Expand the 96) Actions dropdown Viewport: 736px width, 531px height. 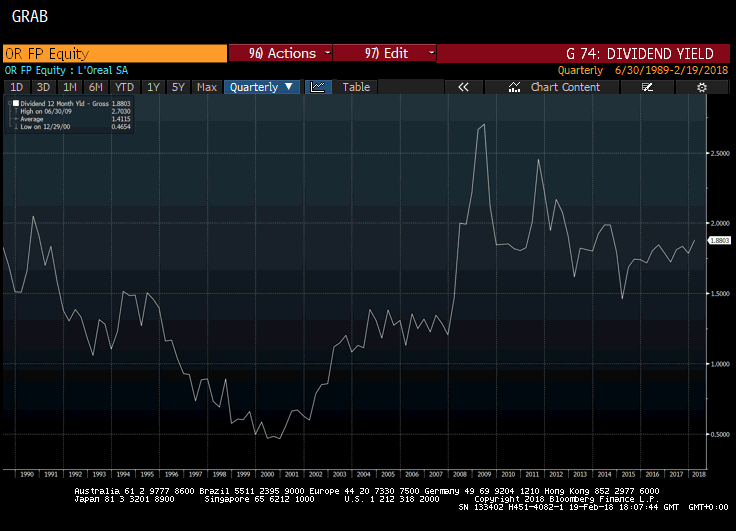click(280, 53)
